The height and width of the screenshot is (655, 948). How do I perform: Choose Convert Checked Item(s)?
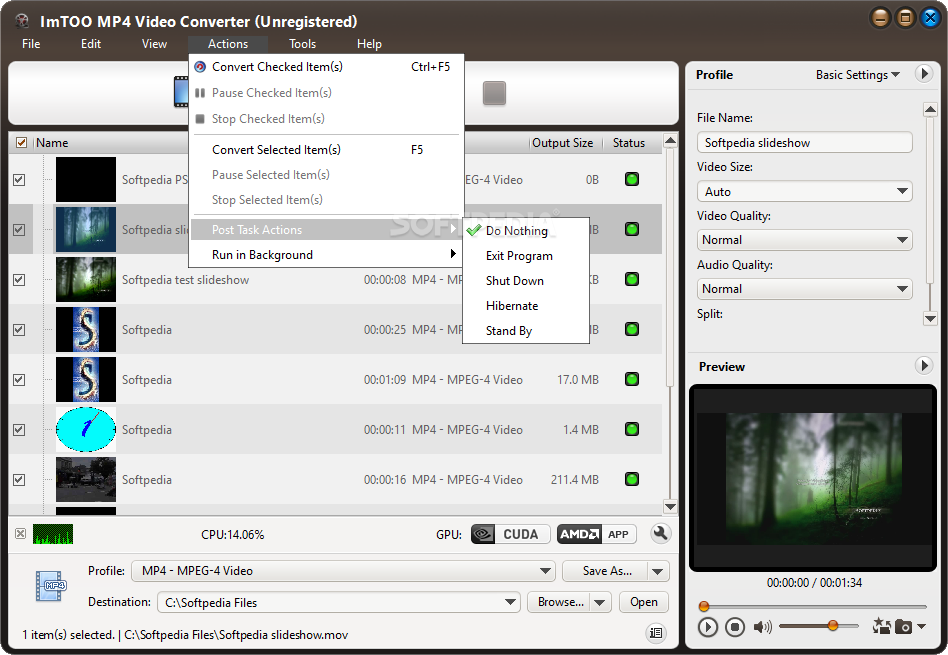click(326, 67)
